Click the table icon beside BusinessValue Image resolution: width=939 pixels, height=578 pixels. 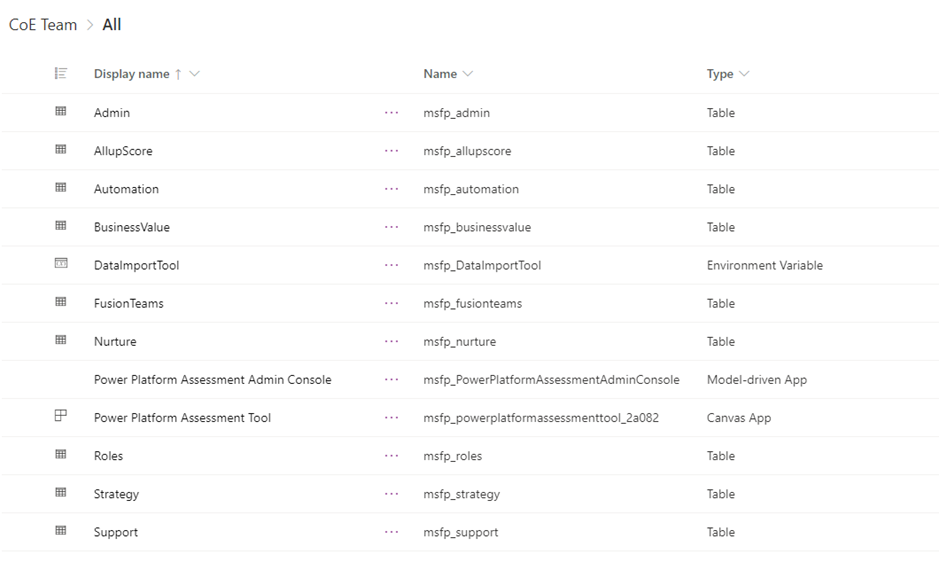tap(60, 227)
